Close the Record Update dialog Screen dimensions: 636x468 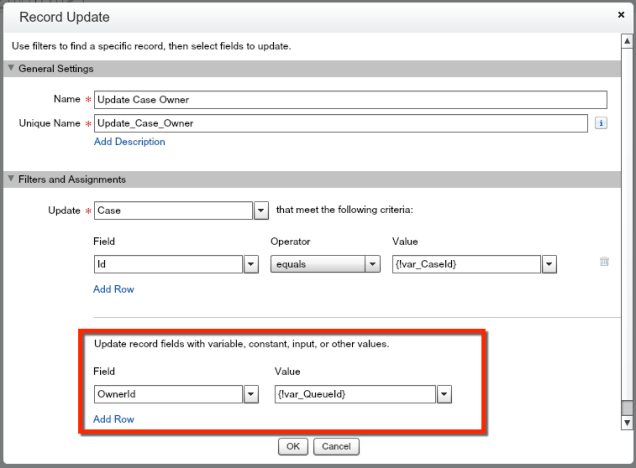[621, 16]
